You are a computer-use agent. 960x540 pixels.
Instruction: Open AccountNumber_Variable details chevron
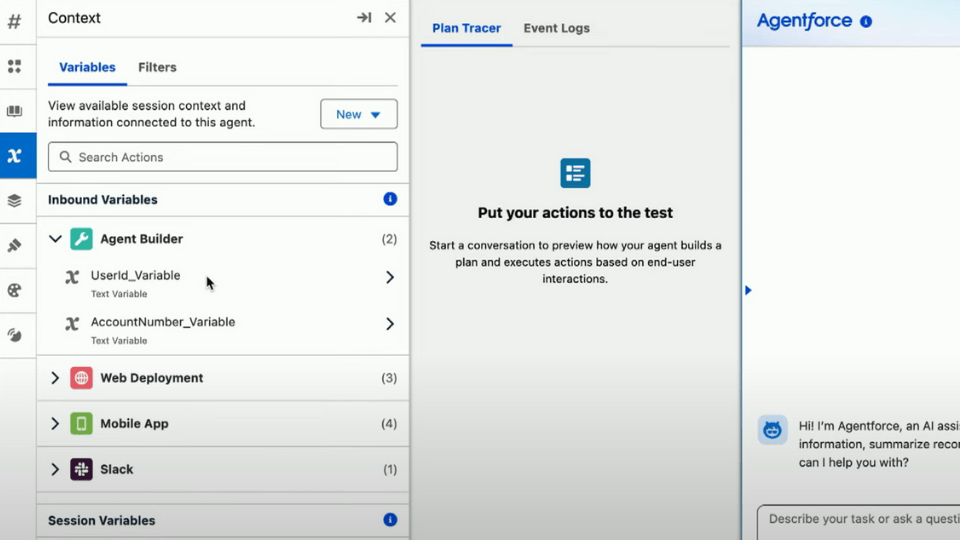390,324
